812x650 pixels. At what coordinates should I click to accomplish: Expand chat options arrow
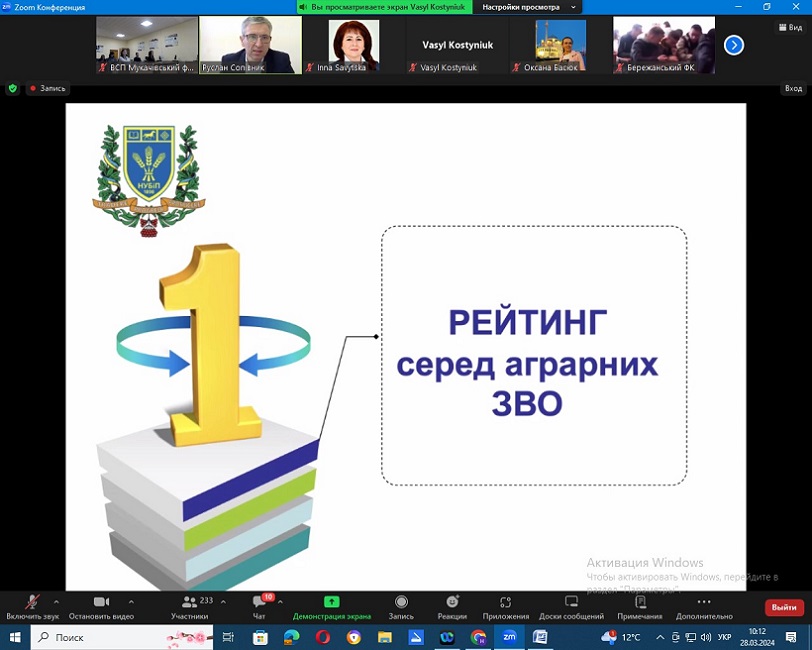click(x=280, y=602)
